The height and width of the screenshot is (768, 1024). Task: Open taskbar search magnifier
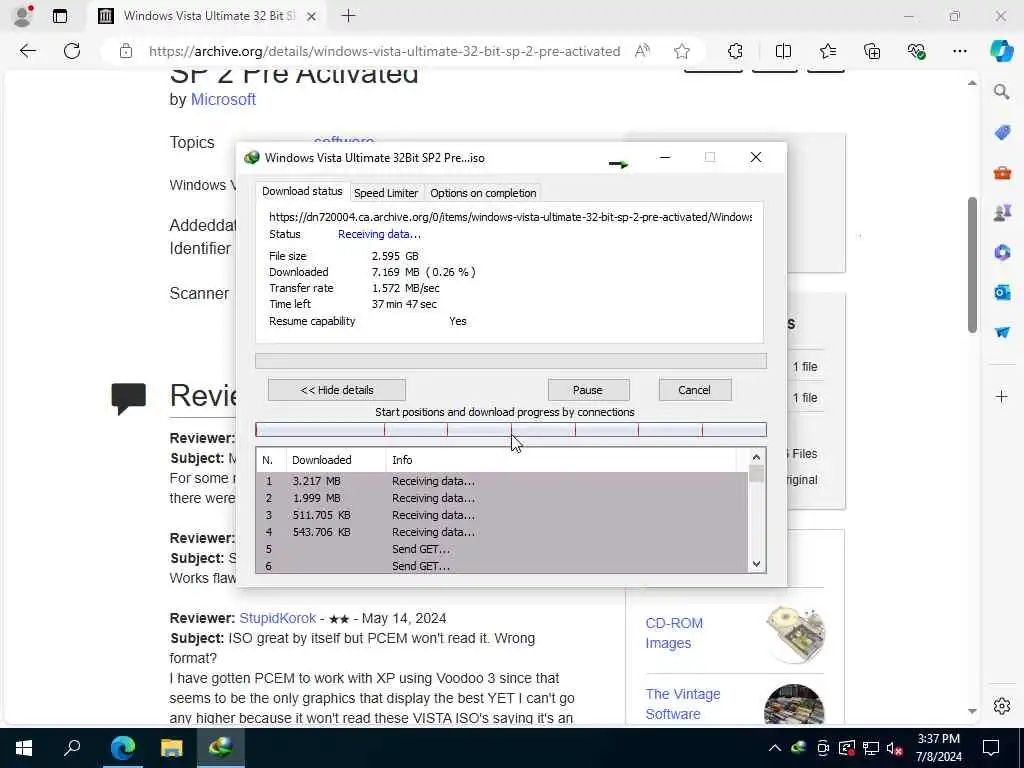pyautogui.click(x=72, y=748)
